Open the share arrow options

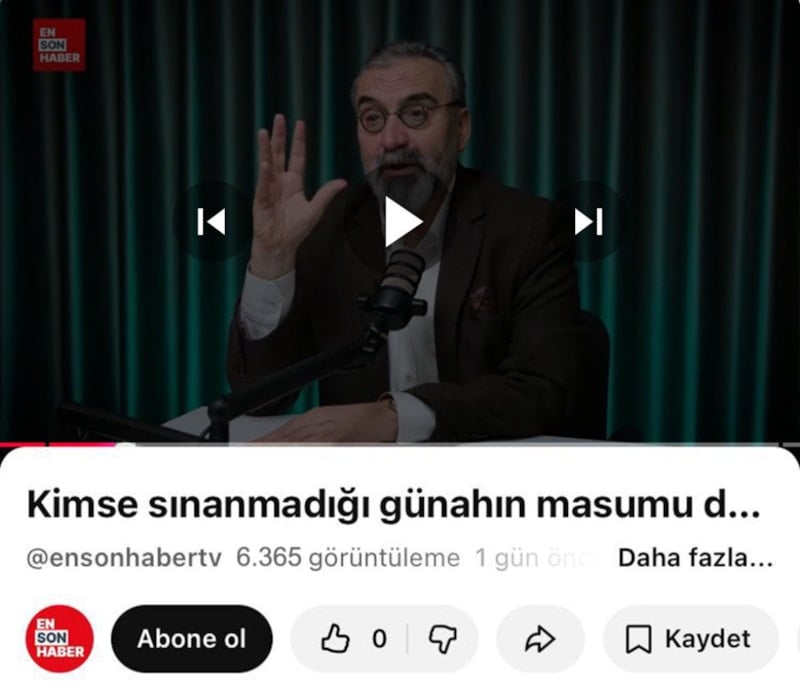[540, 639]
